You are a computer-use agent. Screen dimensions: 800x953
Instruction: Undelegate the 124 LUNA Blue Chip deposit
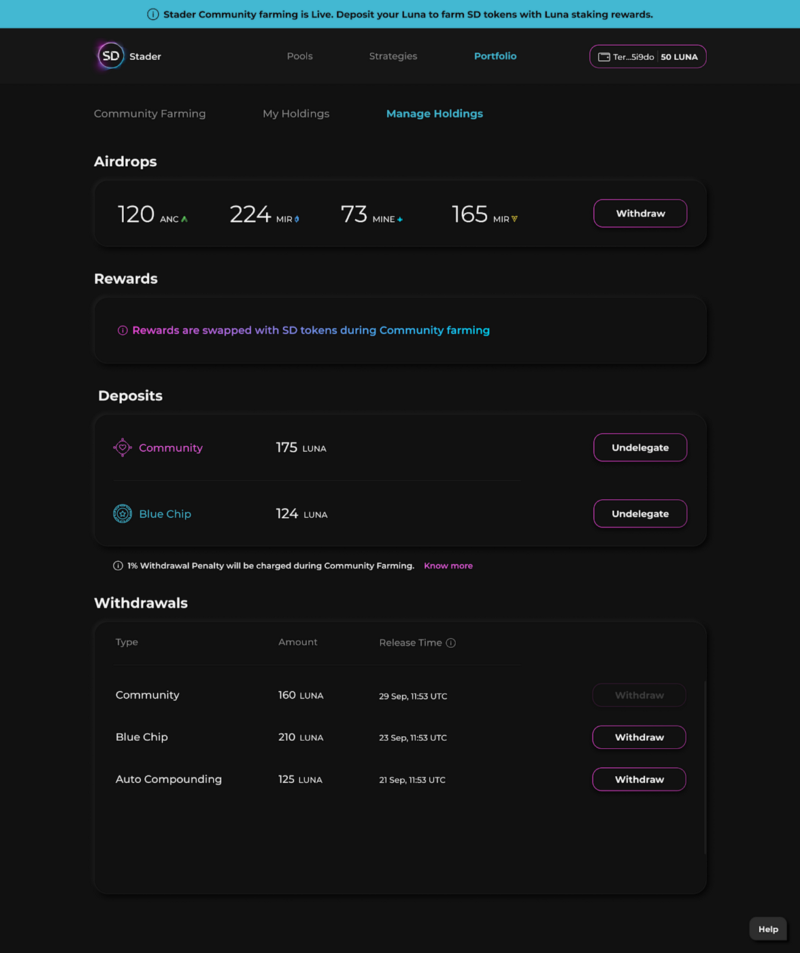(640, 514)
